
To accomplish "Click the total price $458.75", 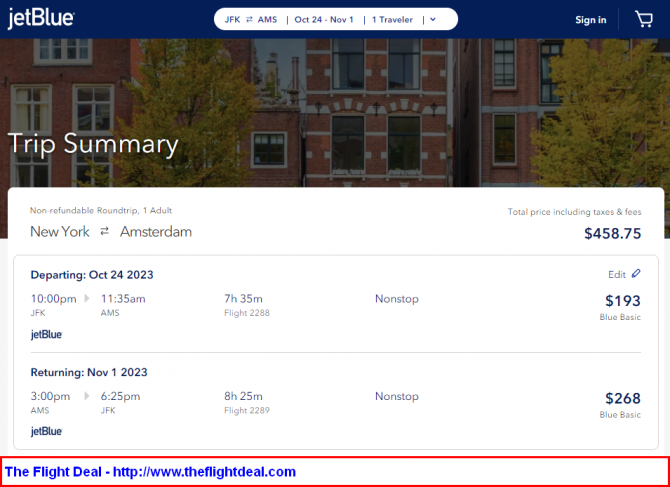I will tap(613, 233).
